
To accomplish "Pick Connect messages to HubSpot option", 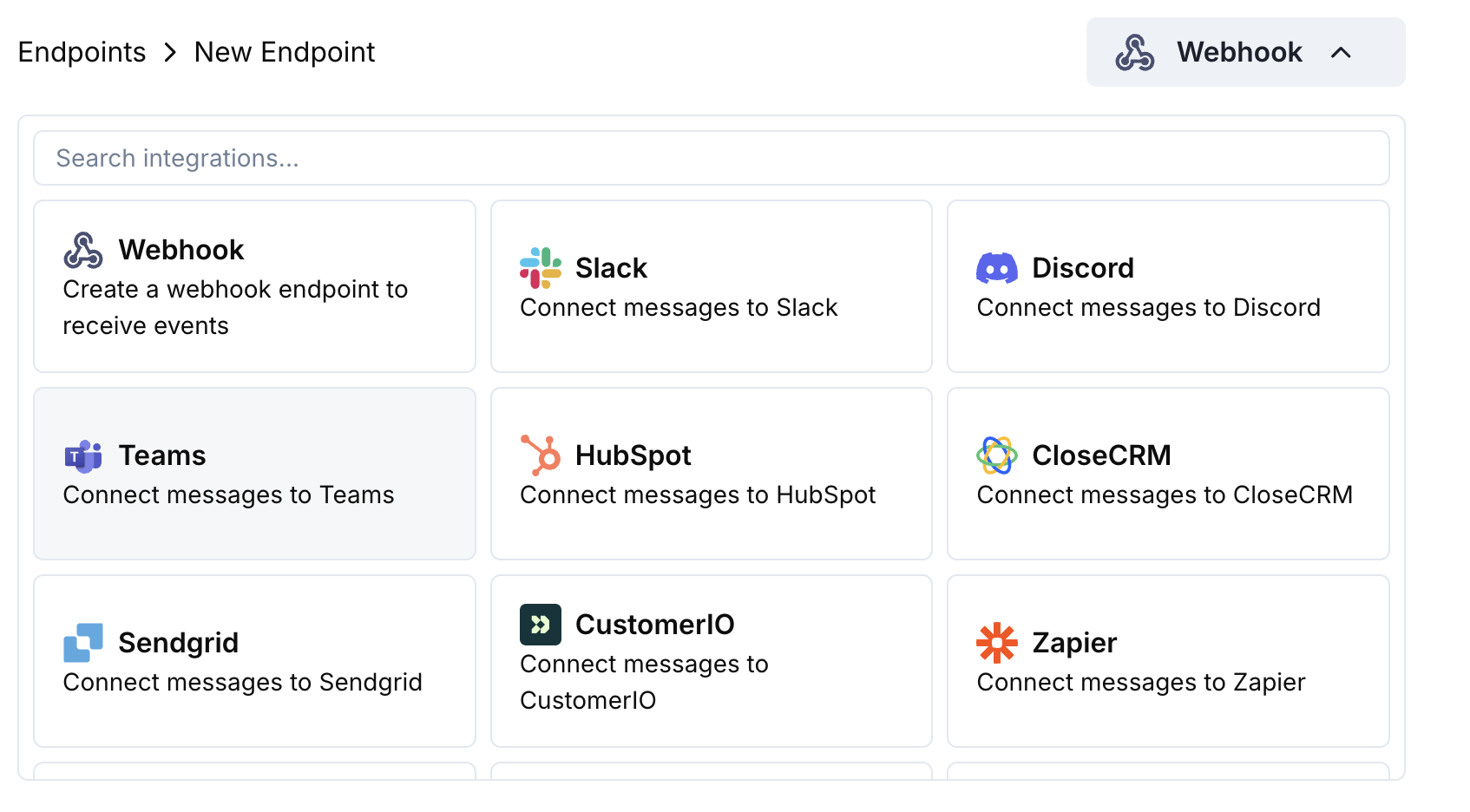I will (698, 495).
